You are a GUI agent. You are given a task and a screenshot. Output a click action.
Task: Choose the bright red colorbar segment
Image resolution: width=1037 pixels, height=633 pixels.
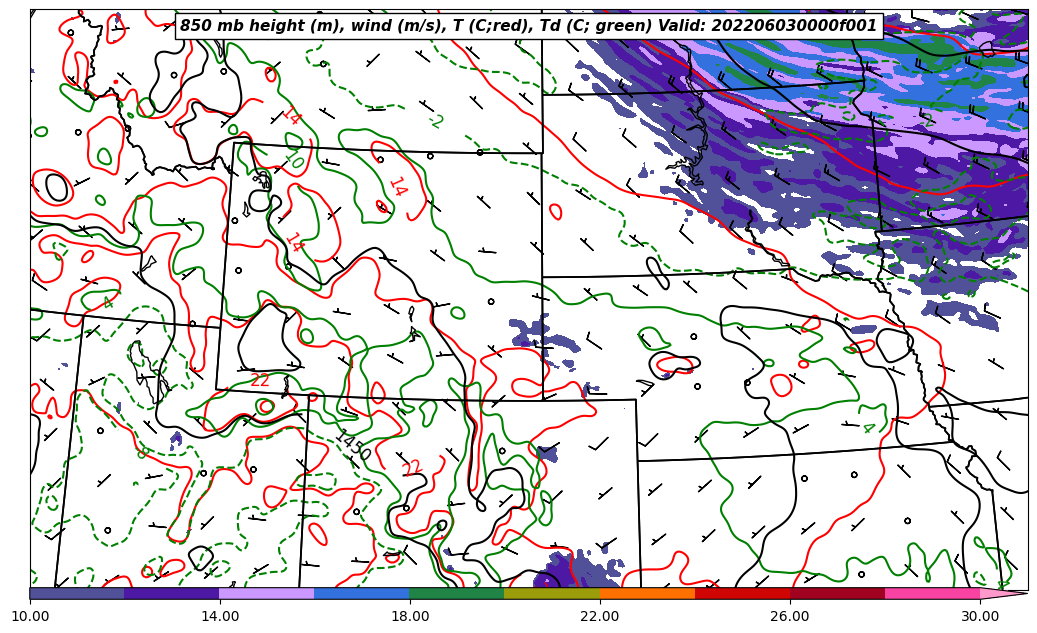click(x=742, y=593)
